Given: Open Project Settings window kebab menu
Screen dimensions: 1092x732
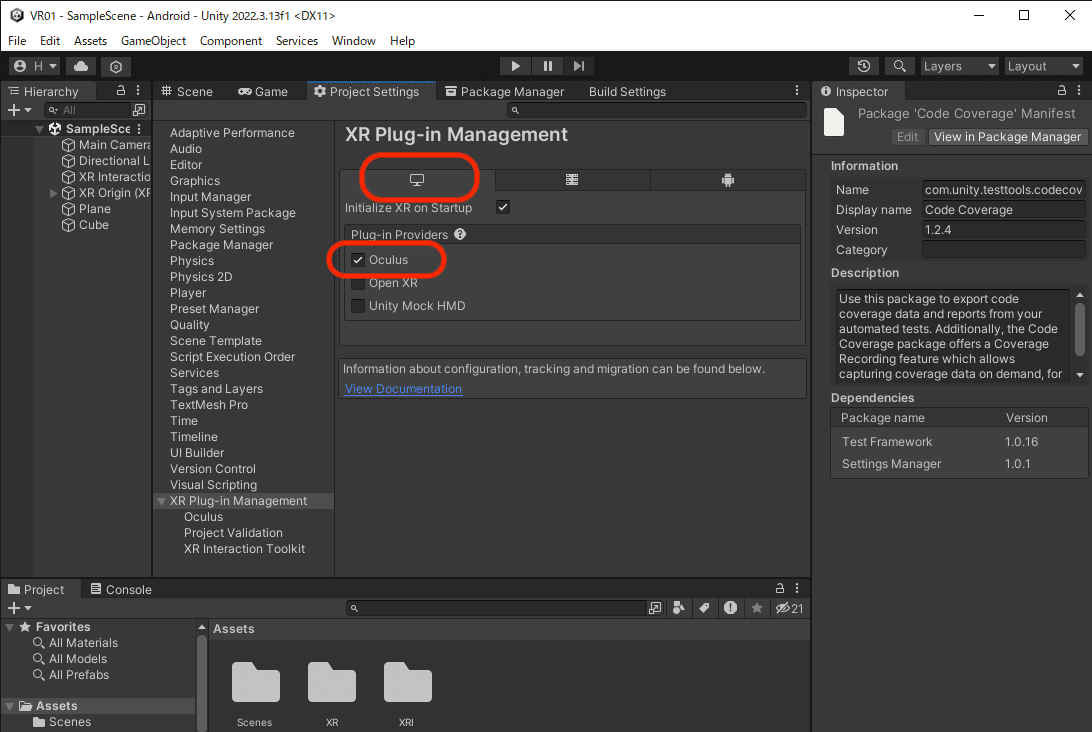Looking at the screenshot, I should pyautogui.click(x=797, y=91).
